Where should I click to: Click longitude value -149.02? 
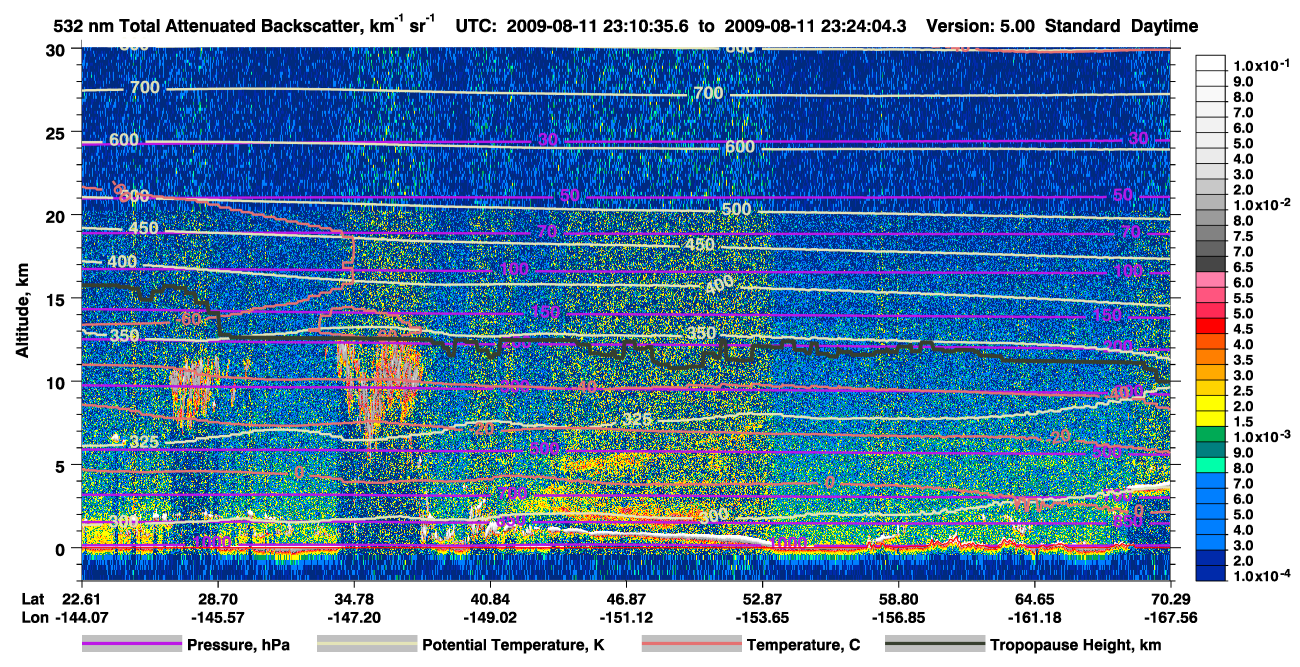pos(490,616)
